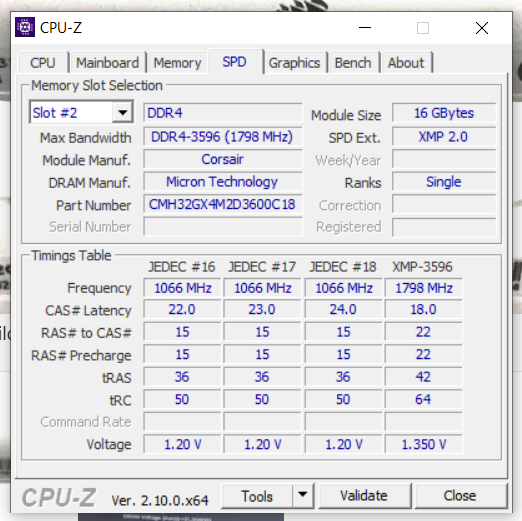Viewport: 522px width, 521px height.
Task: Click the RAS# Precharge row label
Action: click(x=81, y=355)
